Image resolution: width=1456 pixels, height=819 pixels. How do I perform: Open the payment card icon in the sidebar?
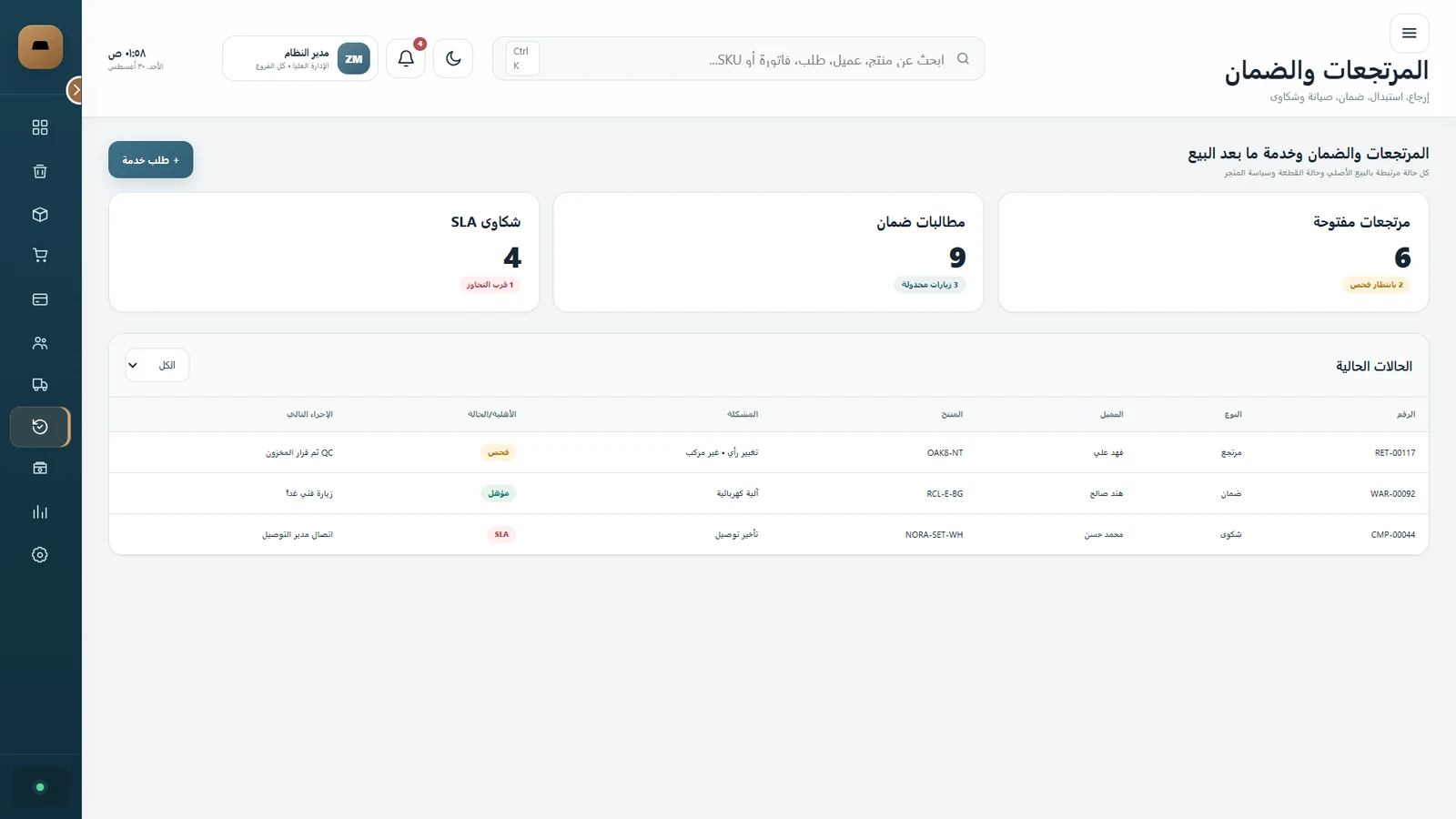[x=40, y=299]
